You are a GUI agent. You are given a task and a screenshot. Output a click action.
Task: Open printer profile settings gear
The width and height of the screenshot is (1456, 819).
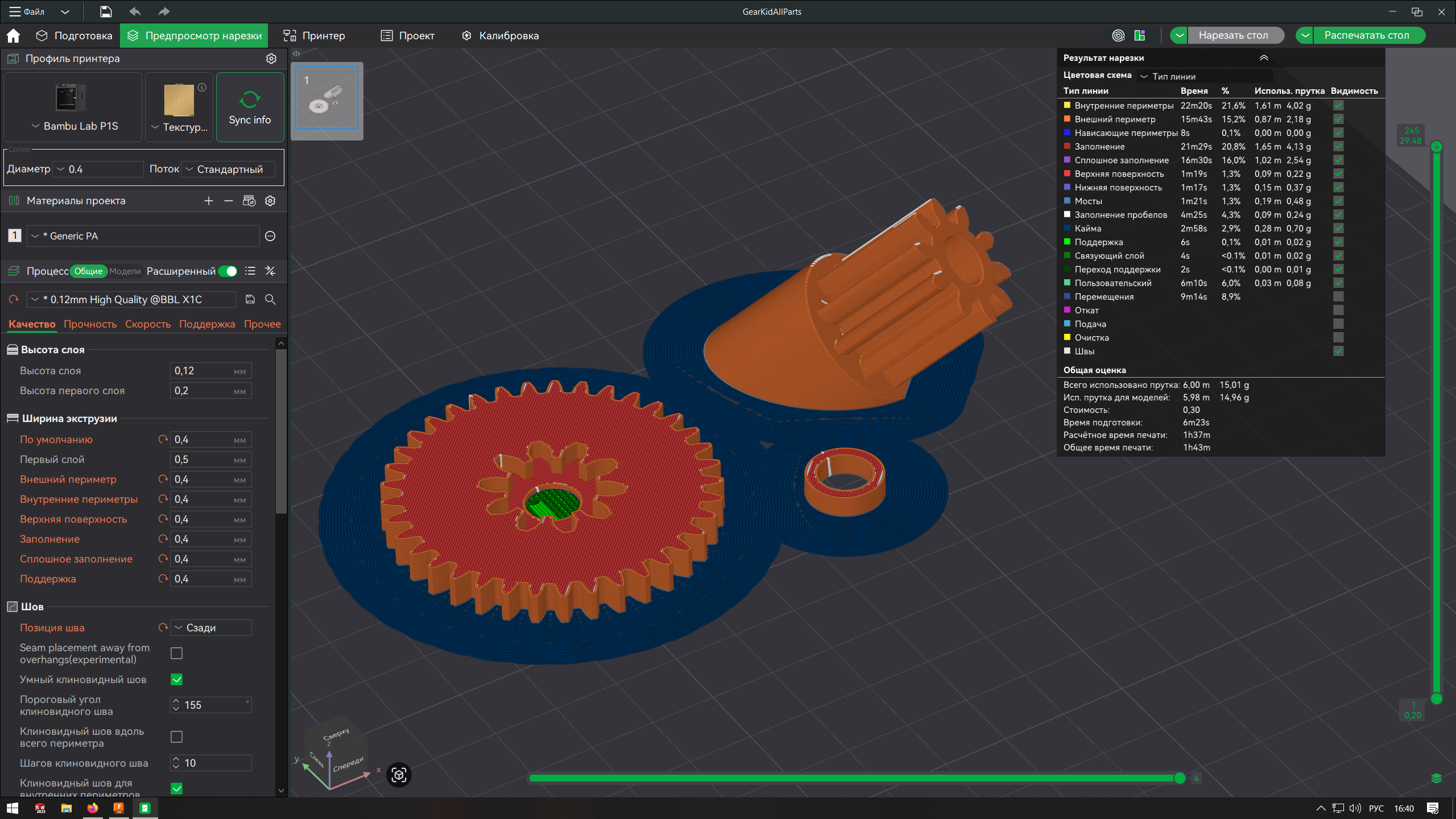[x=271, y=59]
